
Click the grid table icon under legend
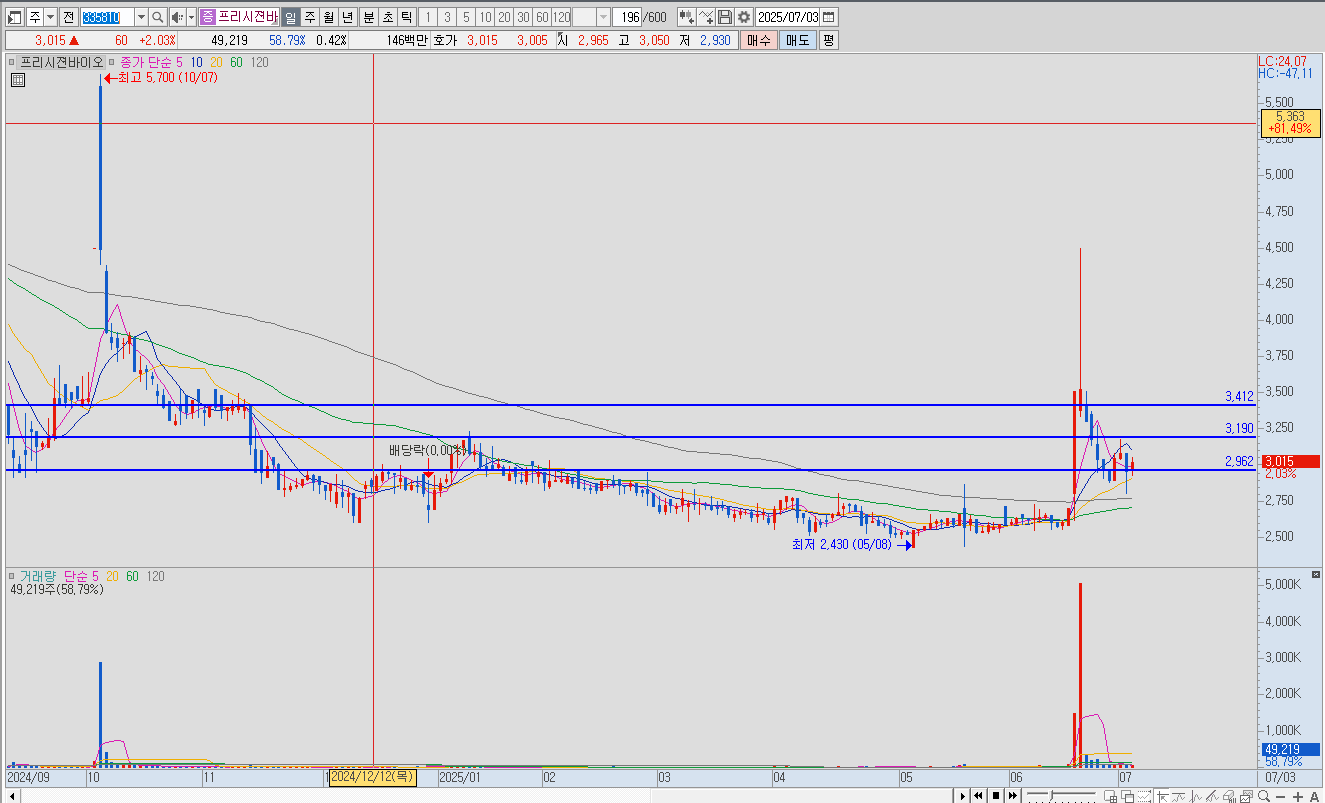[16, 81]
